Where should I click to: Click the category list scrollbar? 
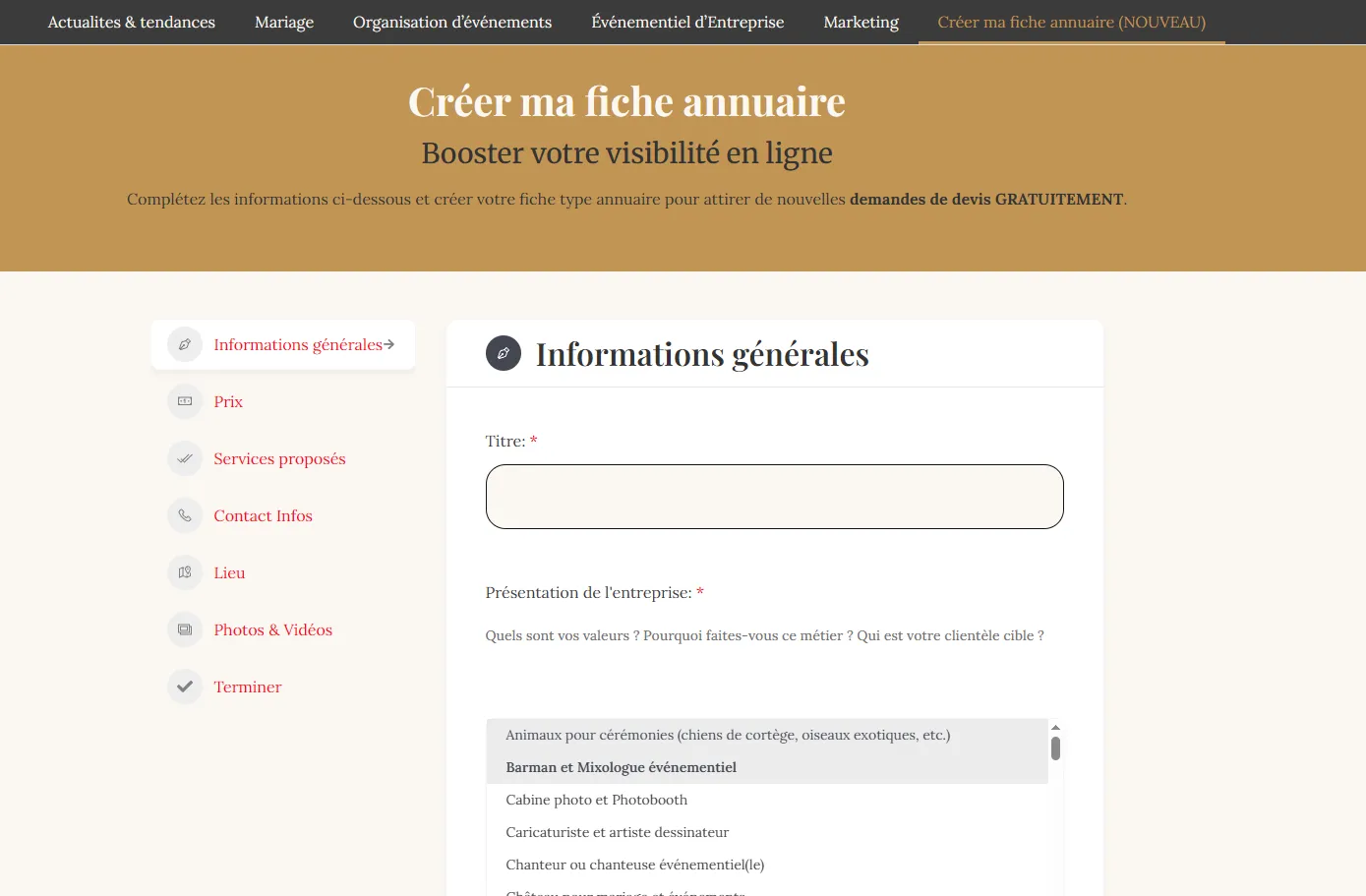click(1055, 747)
